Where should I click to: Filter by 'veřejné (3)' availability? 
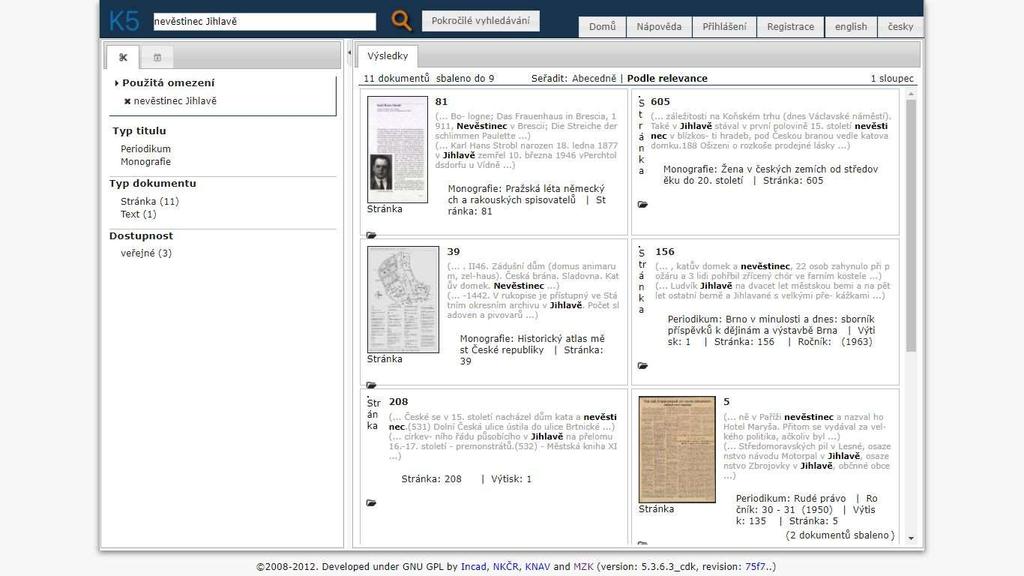(146, 253)
